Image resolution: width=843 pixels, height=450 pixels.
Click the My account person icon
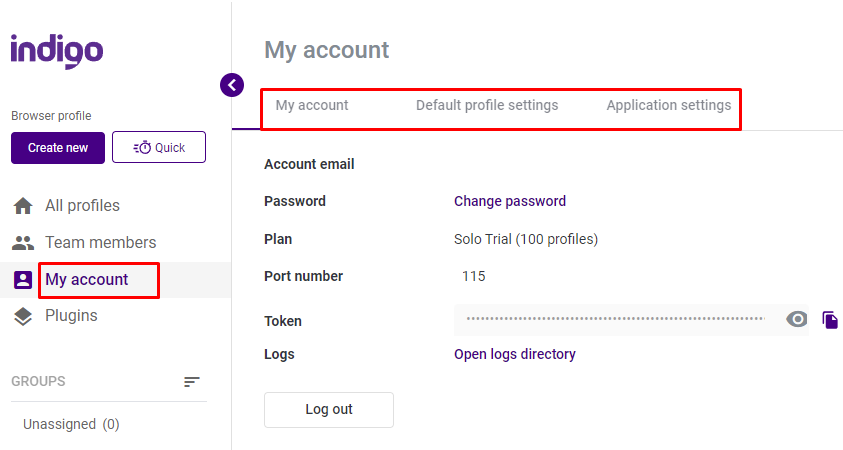coord(23,280)
